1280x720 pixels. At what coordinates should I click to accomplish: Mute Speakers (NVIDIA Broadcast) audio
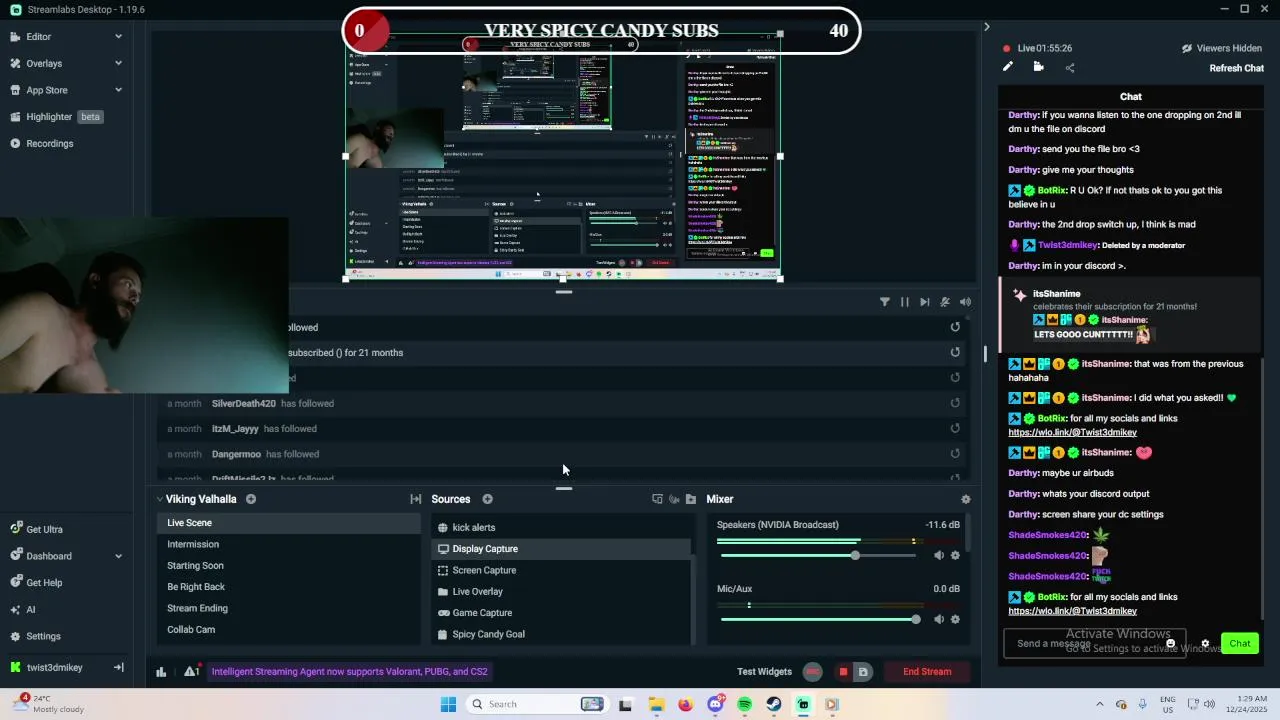939,555
